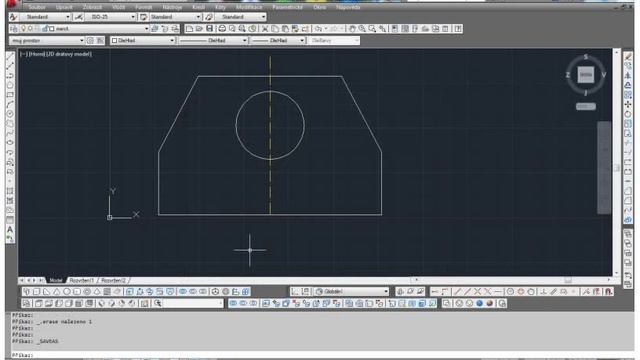Click the command line input field
Image resolution: width=640 pixels, height=360 pixels.
(322, 355)
